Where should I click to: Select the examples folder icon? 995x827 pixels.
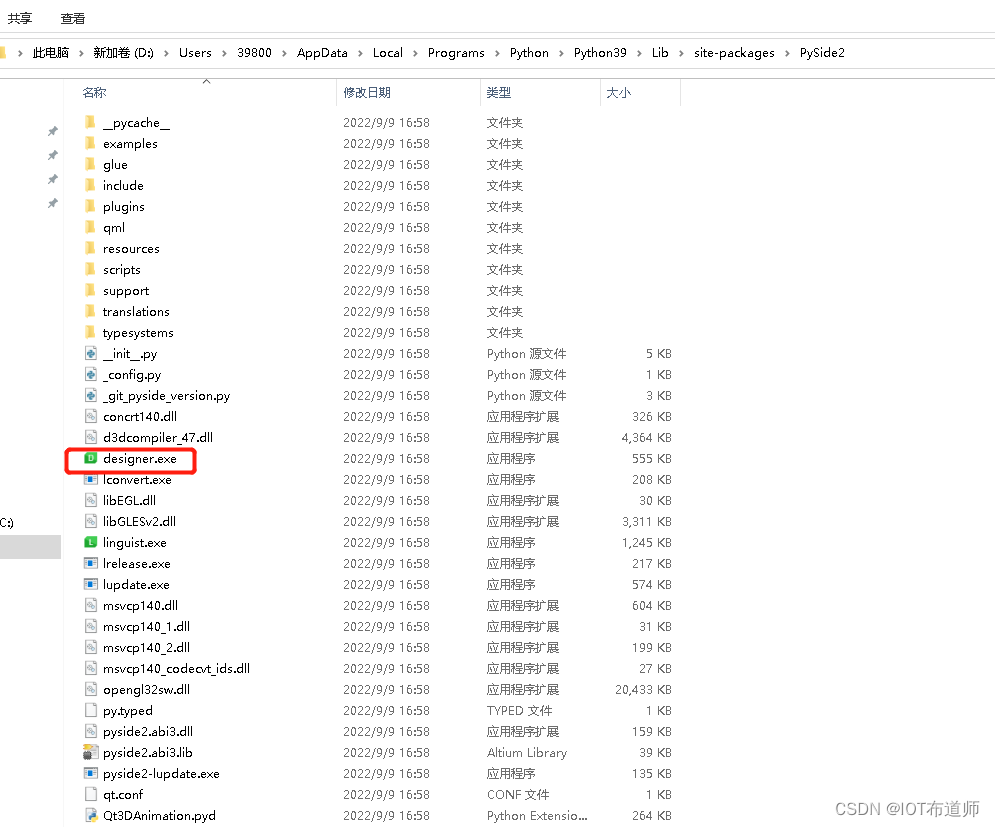[90, 143]
